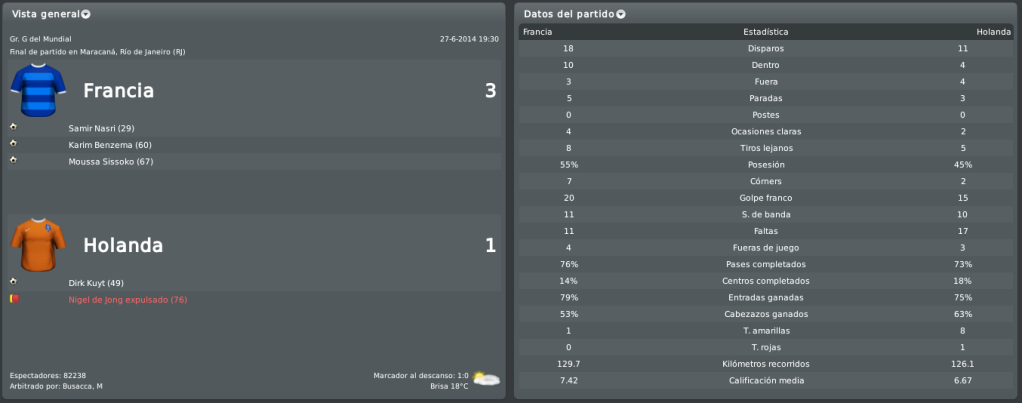The image size is (1022, 403).
Task: Click the blue striped Francia team shirt
Action: click(x=38, y=90)
